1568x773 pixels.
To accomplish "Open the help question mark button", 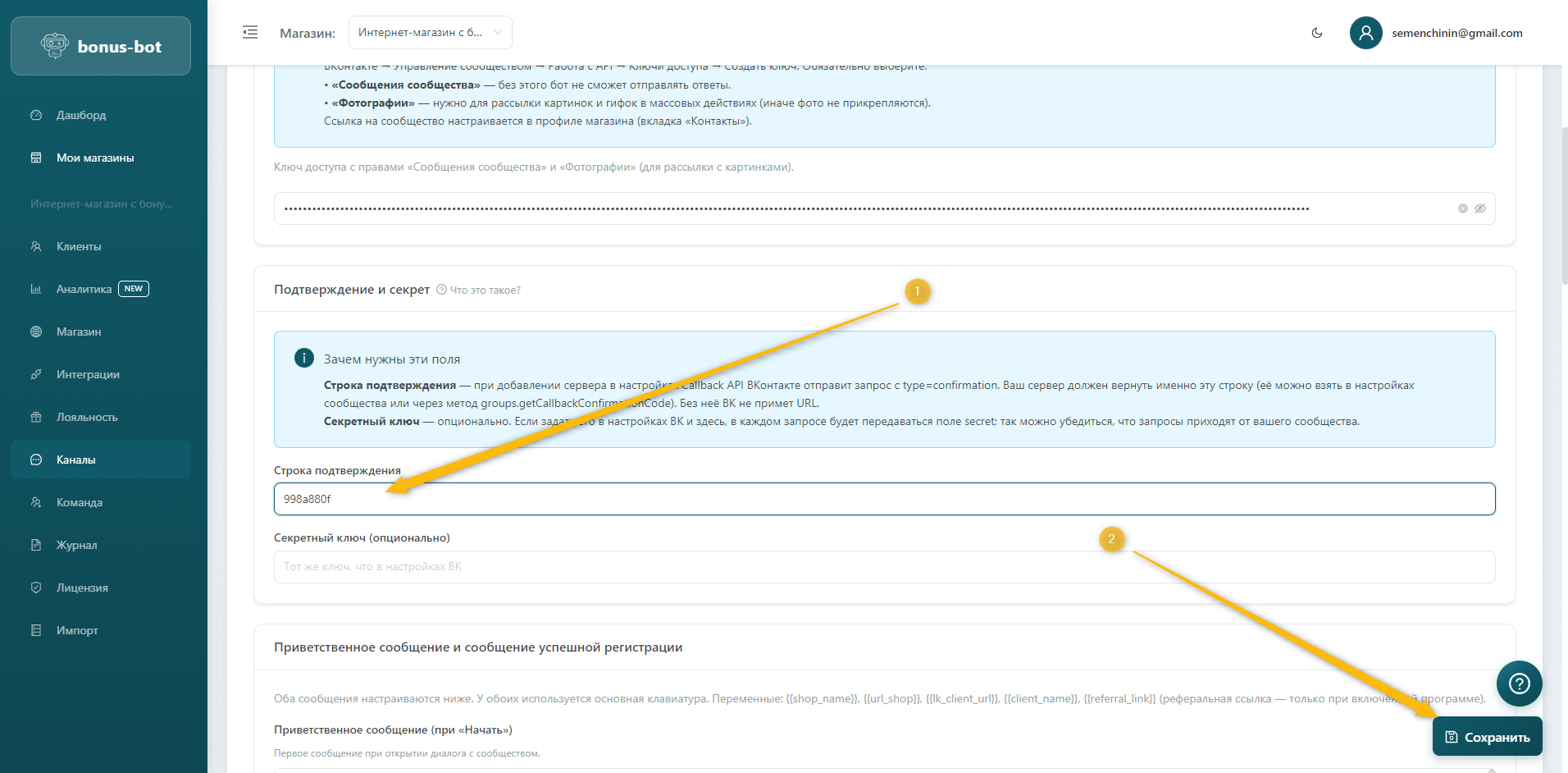I will pos(1519,684).
